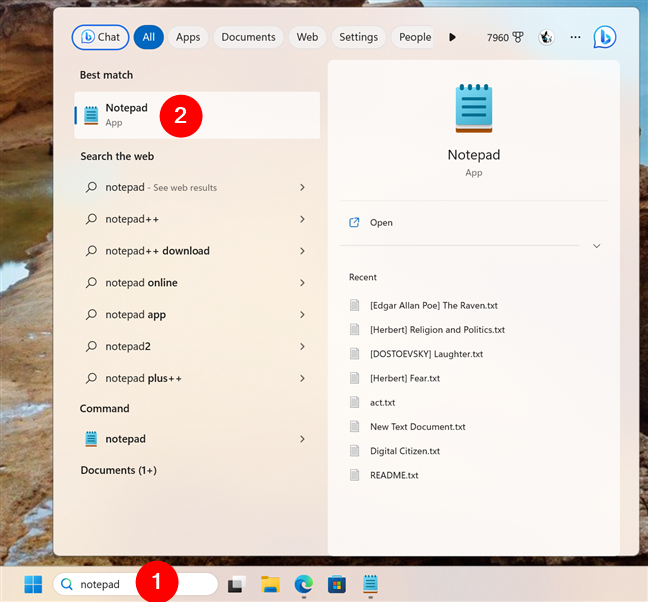Image resolution: width=648 pixels, height=602 pixels.
Task: Open File Explorer from taskbar
Action: click(270, 584)
